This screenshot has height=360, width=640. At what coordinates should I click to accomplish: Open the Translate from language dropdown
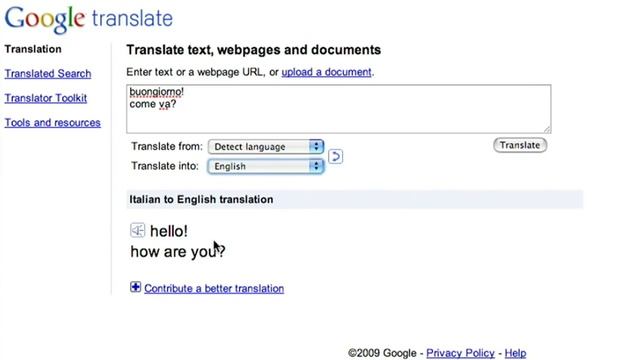pos(266,147)
